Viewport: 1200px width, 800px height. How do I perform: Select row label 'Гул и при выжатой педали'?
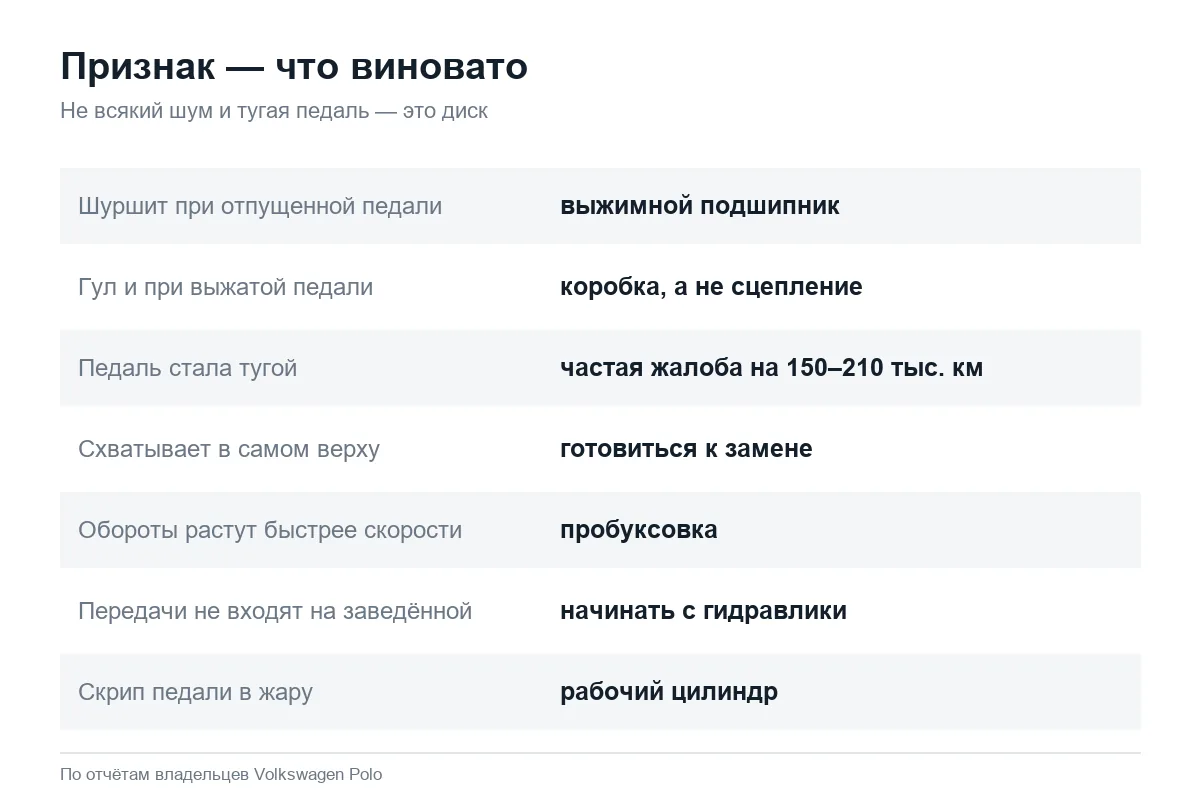pyautogui.click(x=226, y=287)
